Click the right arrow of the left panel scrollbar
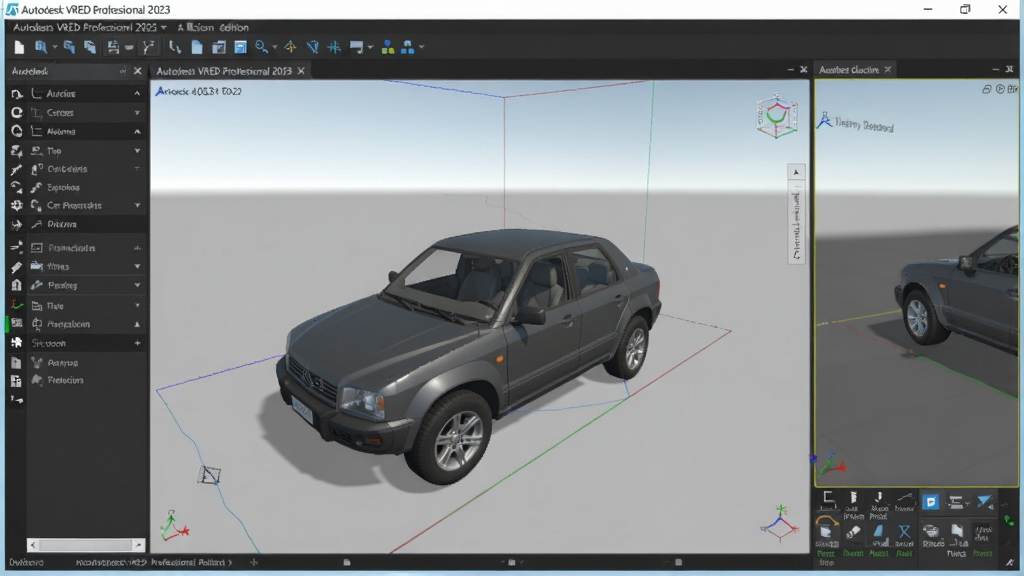The height and width of the screenshot is (576, 1024). tap(138, 544)
